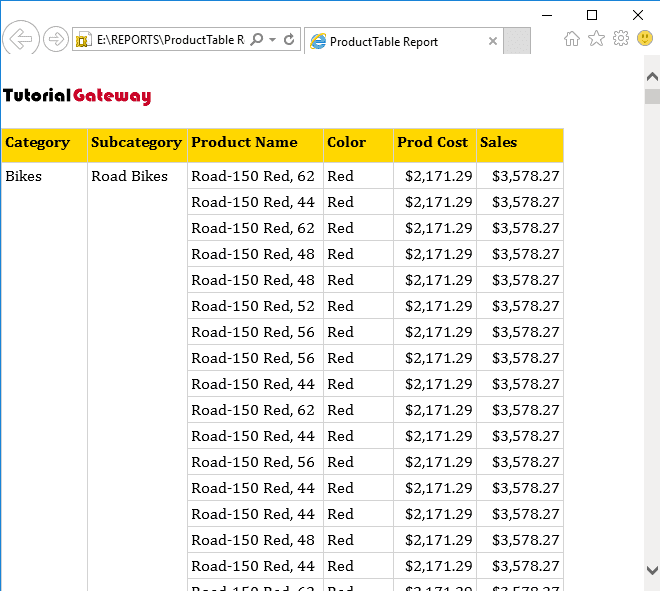
Task: Open the address bar autocomplete dropdown arrow
Action: 272,40
